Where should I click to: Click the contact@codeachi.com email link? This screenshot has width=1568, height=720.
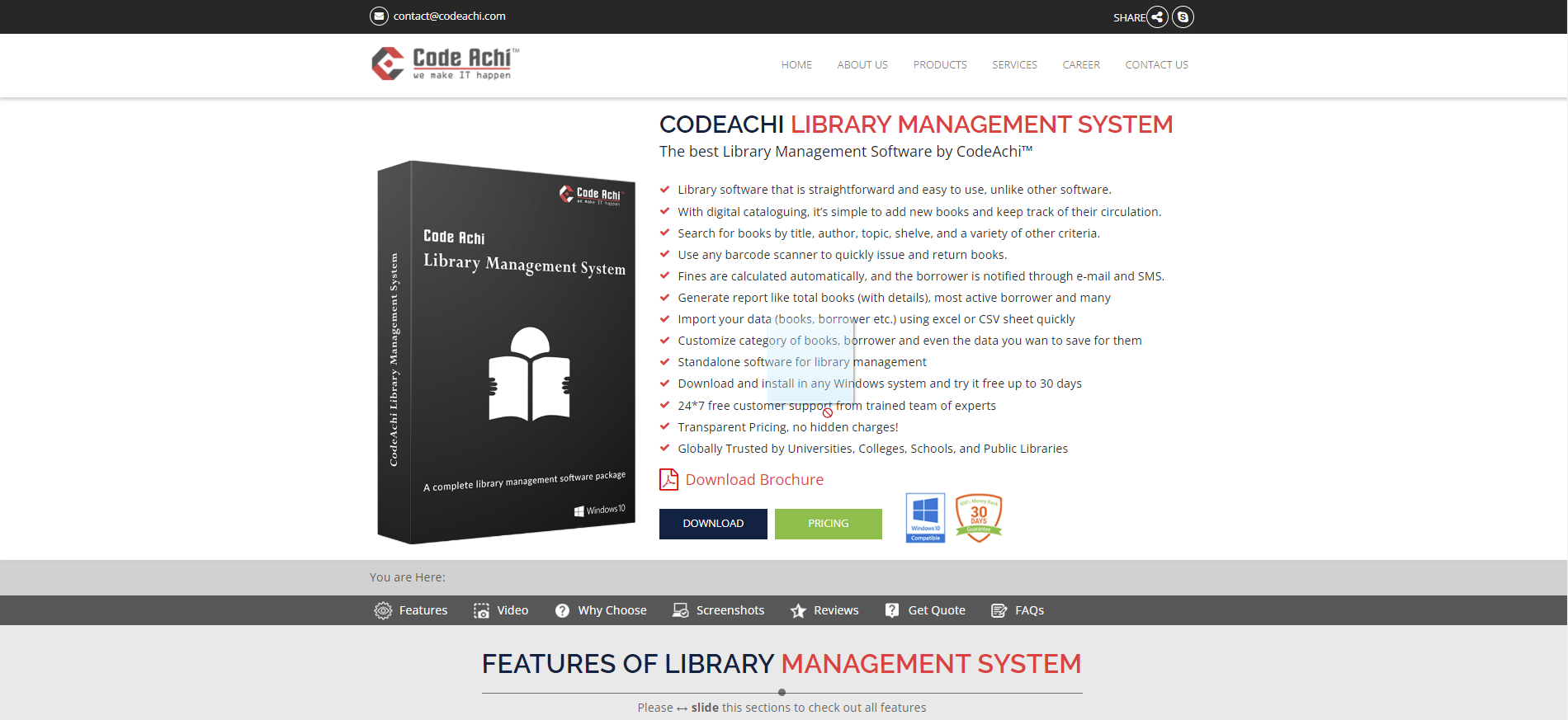click(449, 16)
